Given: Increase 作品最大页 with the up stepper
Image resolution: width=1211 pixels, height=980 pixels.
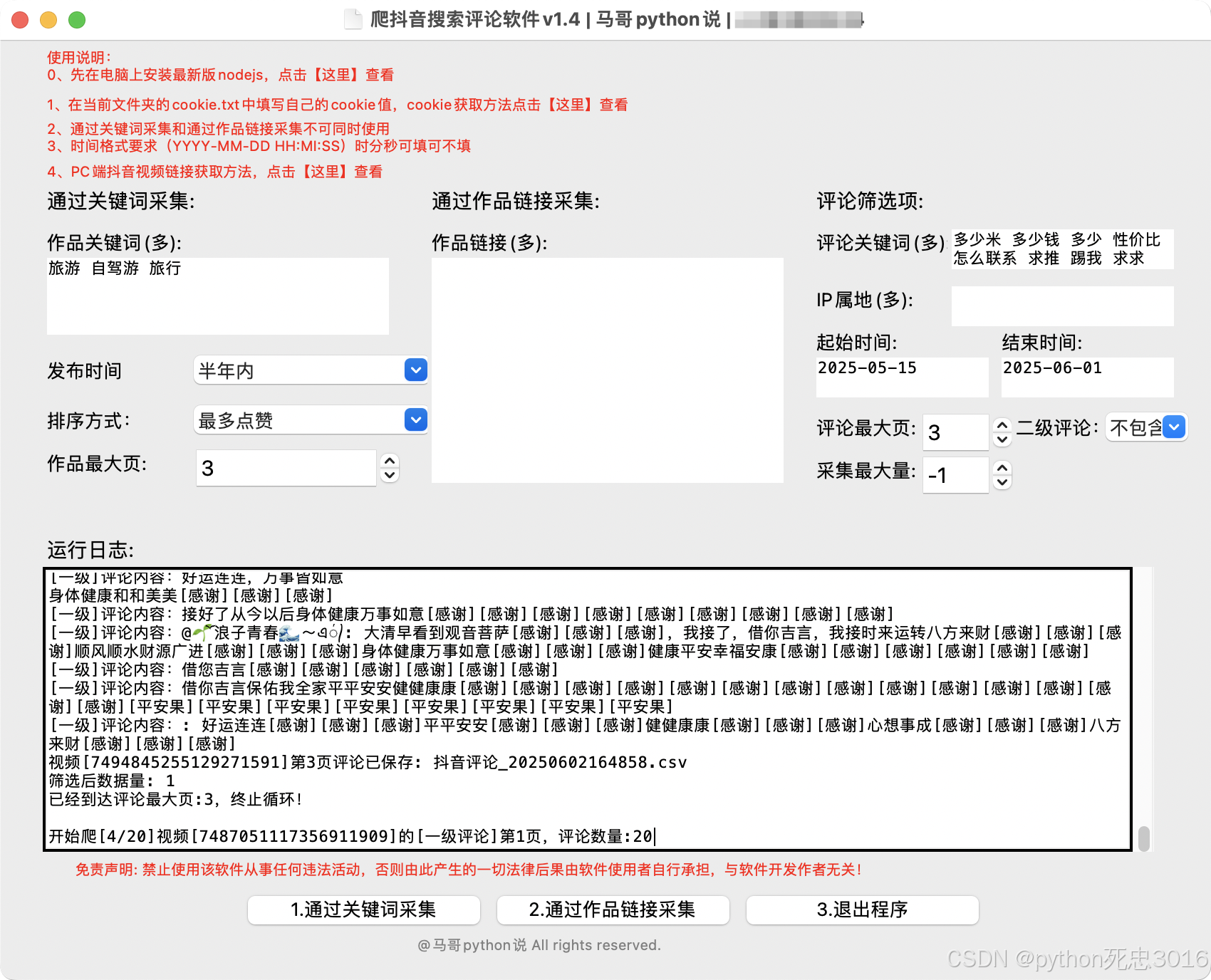Looking at the screenshot, I should coord(390,462).
